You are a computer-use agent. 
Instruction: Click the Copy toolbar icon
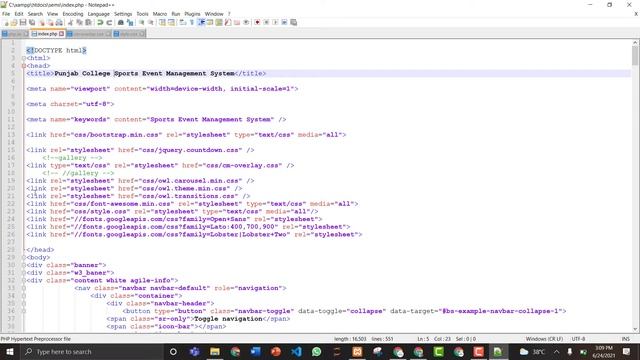(79, 22)
